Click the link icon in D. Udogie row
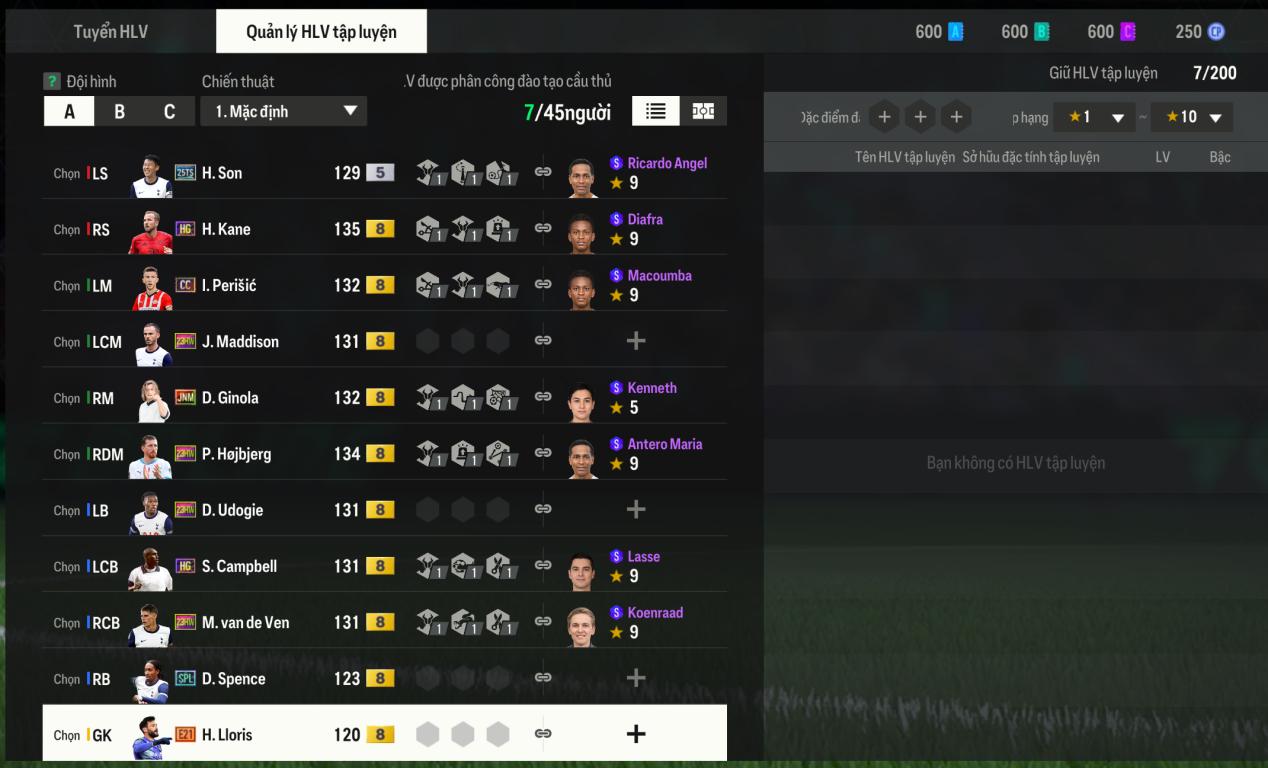 (x=543, y=509)
